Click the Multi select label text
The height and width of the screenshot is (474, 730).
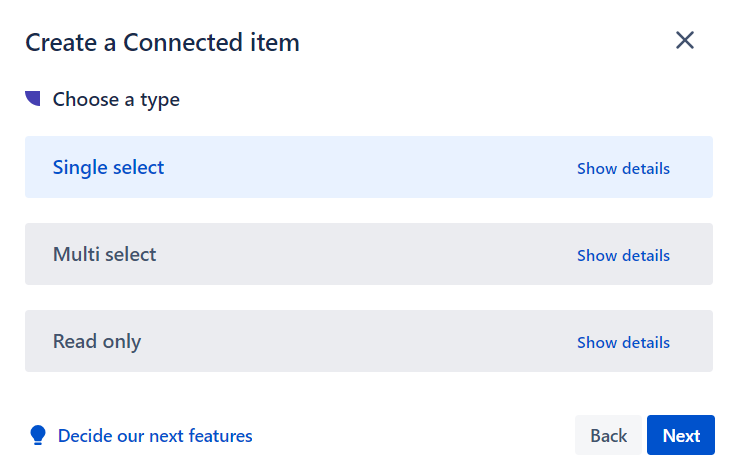pyautogui.click(x=104, y=254)
